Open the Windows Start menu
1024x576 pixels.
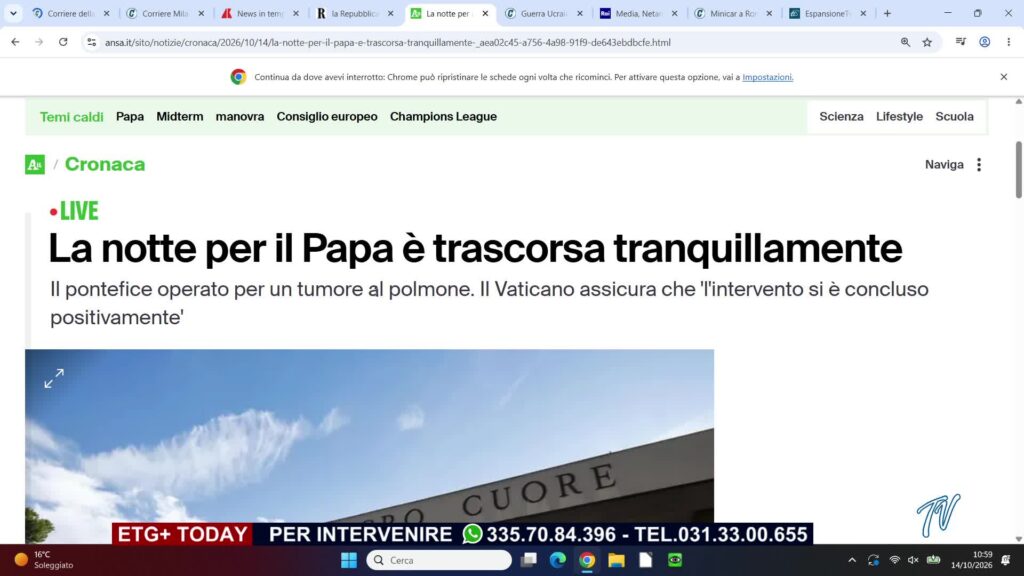tap(349, 560)
